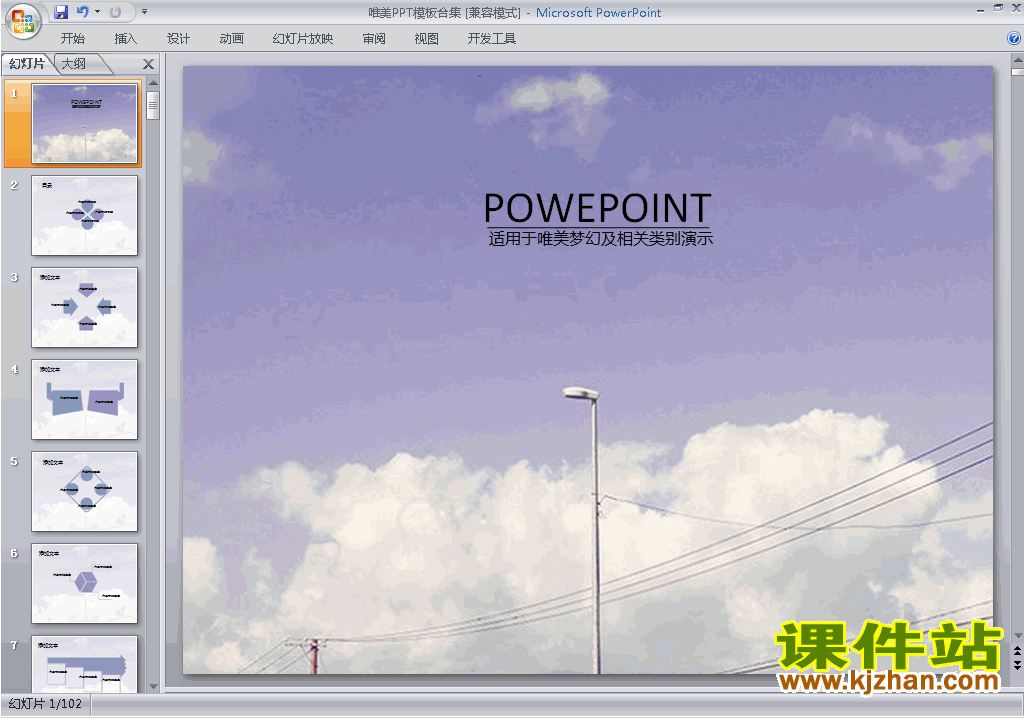Click the Undo icon
Viewport: 1024px width, 718px height.
click(x=82, y=12)
